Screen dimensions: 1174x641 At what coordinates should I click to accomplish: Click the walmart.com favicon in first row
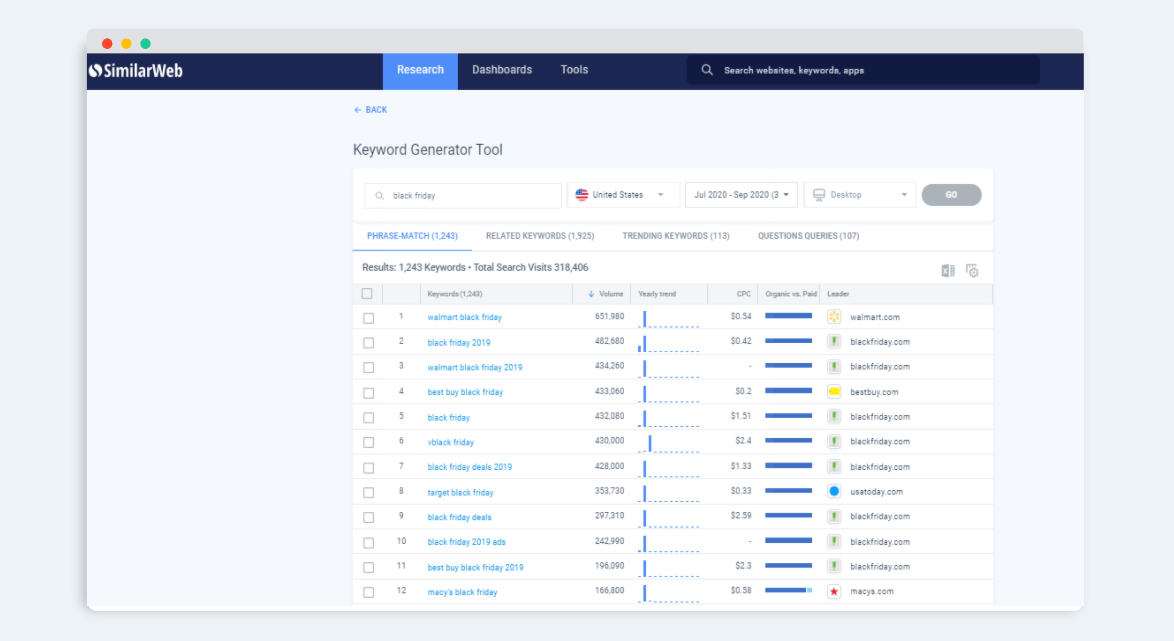(834, 317)
